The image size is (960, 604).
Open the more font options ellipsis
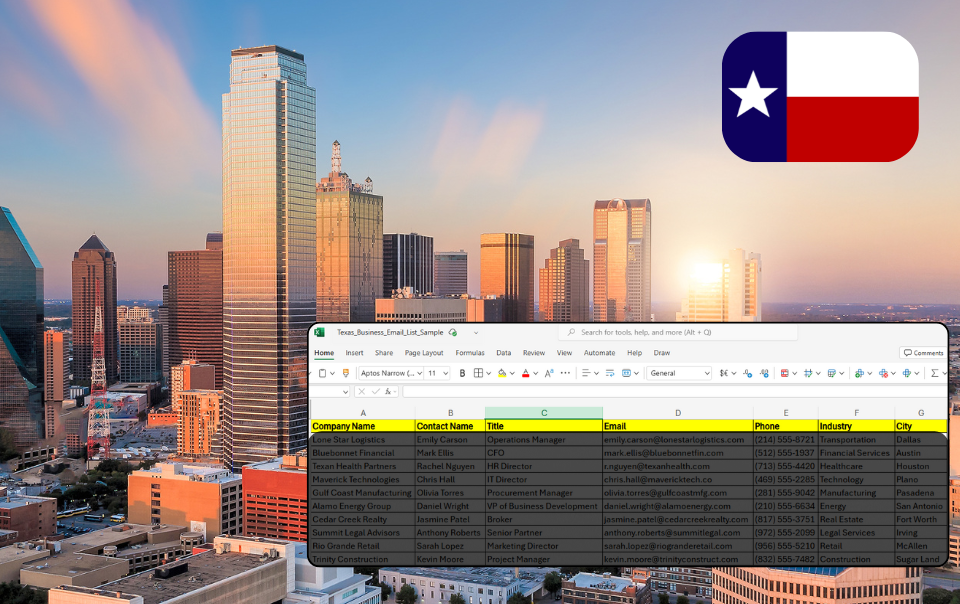pyautogui.click(x=565, y=373)
